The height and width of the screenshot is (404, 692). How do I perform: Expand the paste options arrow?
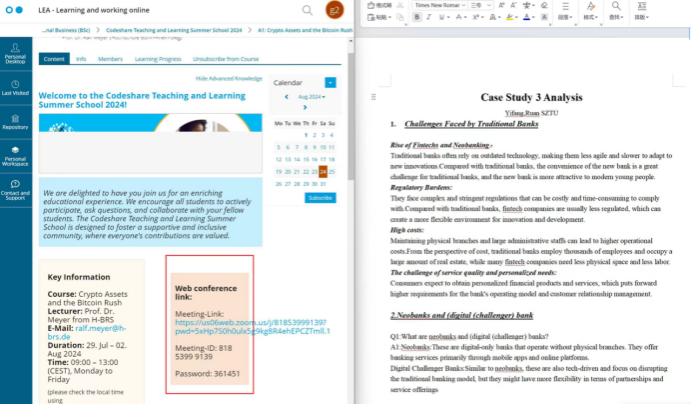390,17
